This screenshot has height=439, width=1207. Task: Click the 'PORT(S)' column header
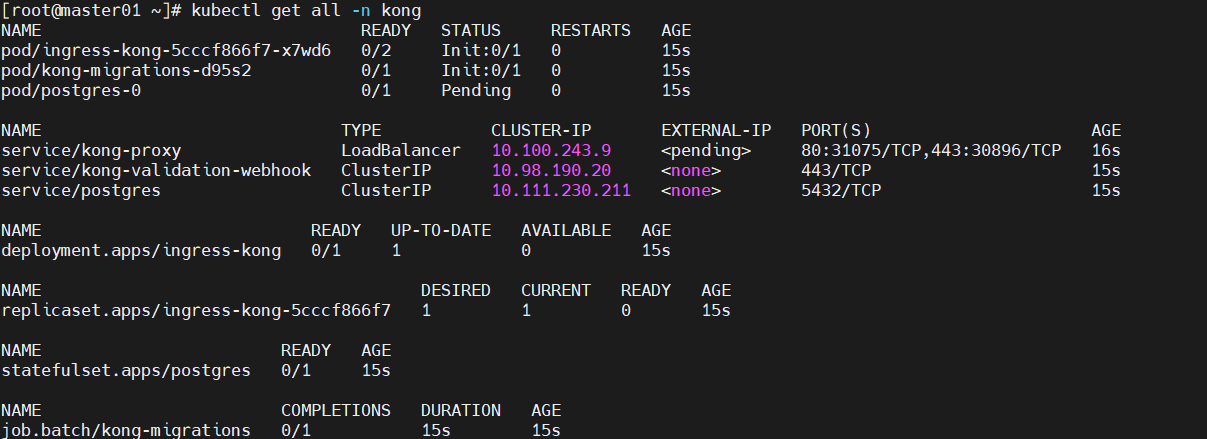836,130
